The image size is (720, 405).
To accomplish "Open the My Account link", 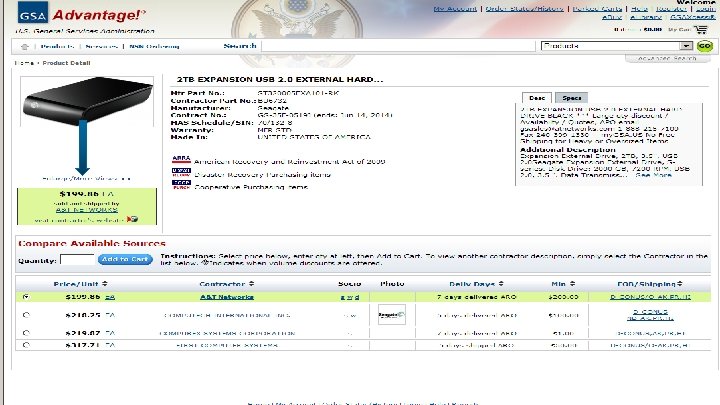I will [455, 9].
